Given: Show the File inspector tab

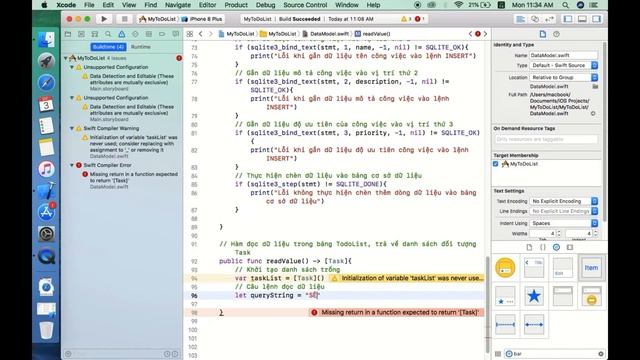Looking at the screenshot, I should (542, 34).
